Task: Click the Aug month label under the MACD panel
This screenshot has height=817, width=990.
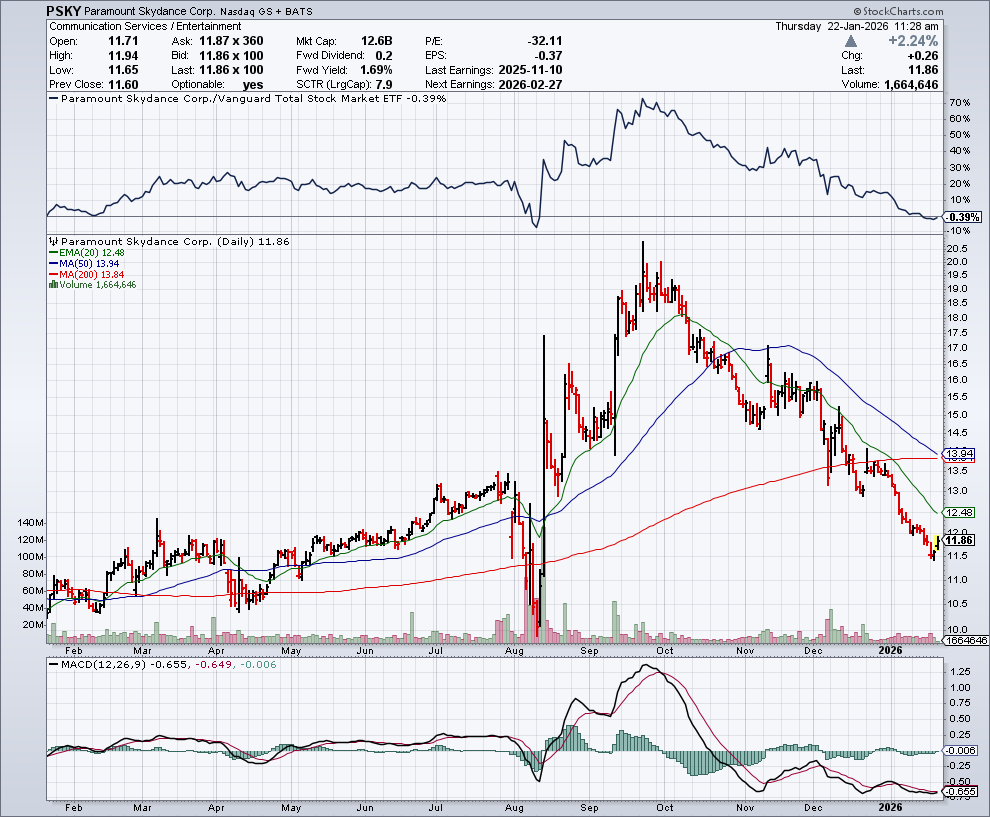Action: coord(516,806)
